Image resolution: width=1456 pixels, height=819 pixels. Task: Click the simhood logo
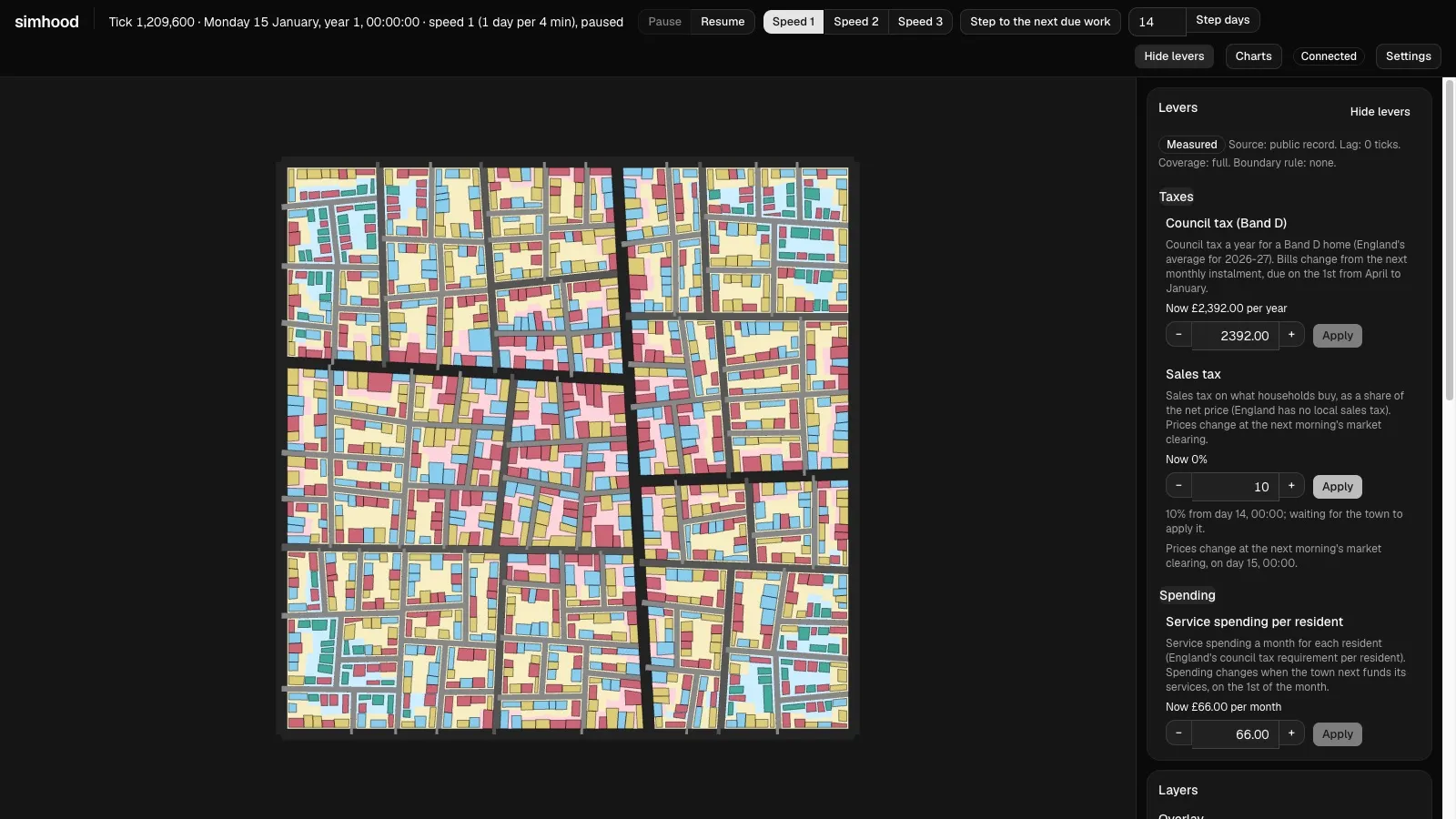tap(46, 22)
